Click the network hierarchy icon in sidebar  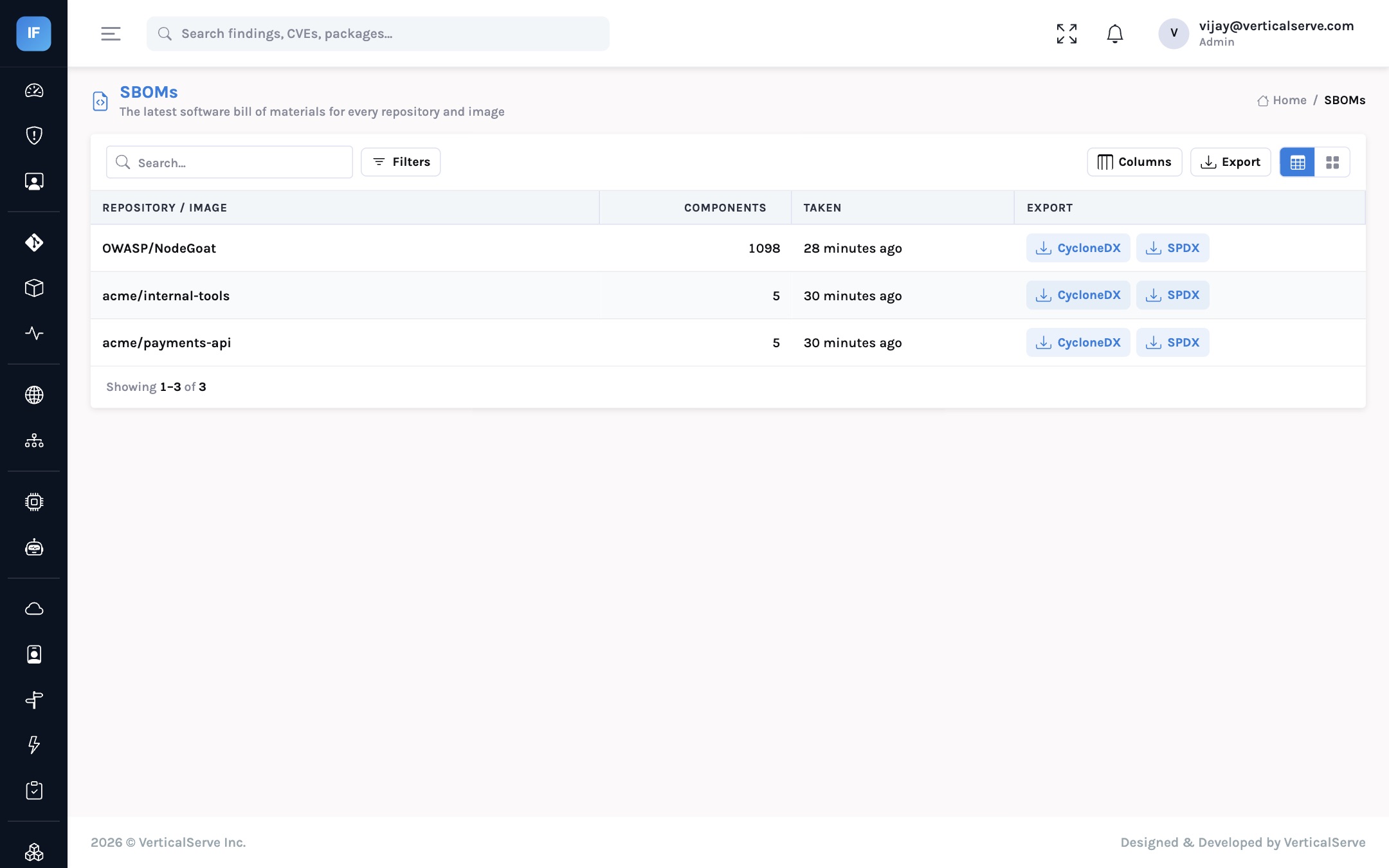[34, 440]
